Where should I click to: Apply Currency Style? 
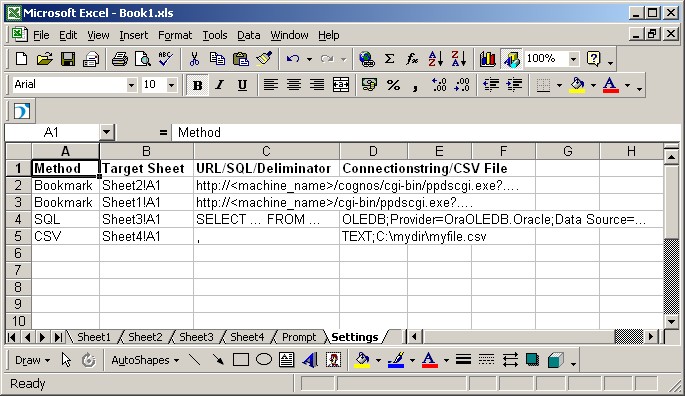pyautogui.click(x=369, y=85)
